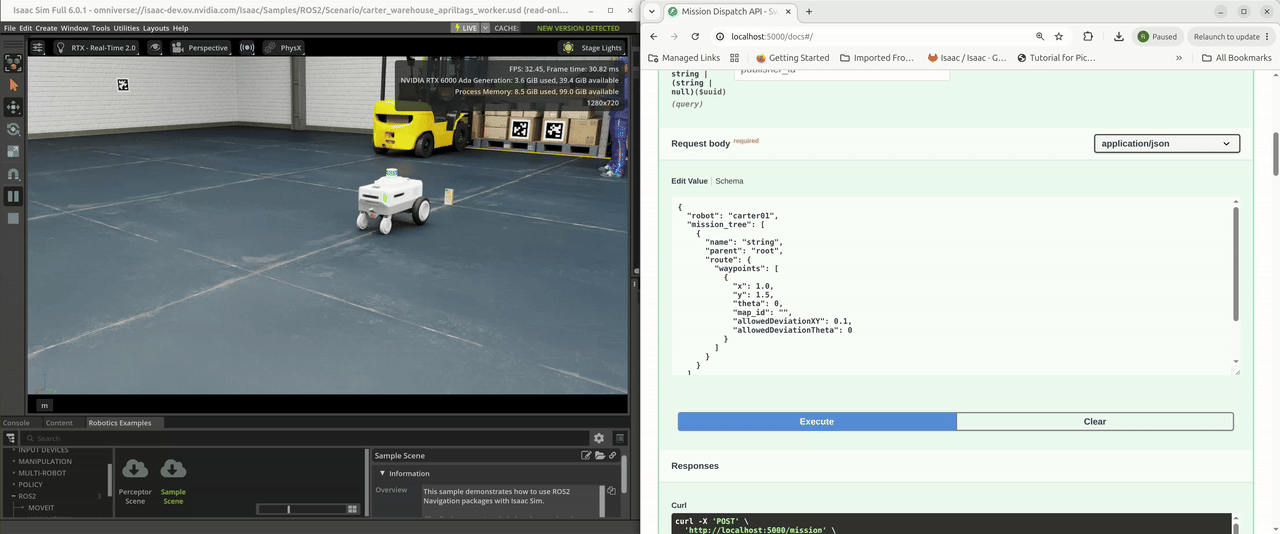Toggle the snap magnet tool

[13, 174]
